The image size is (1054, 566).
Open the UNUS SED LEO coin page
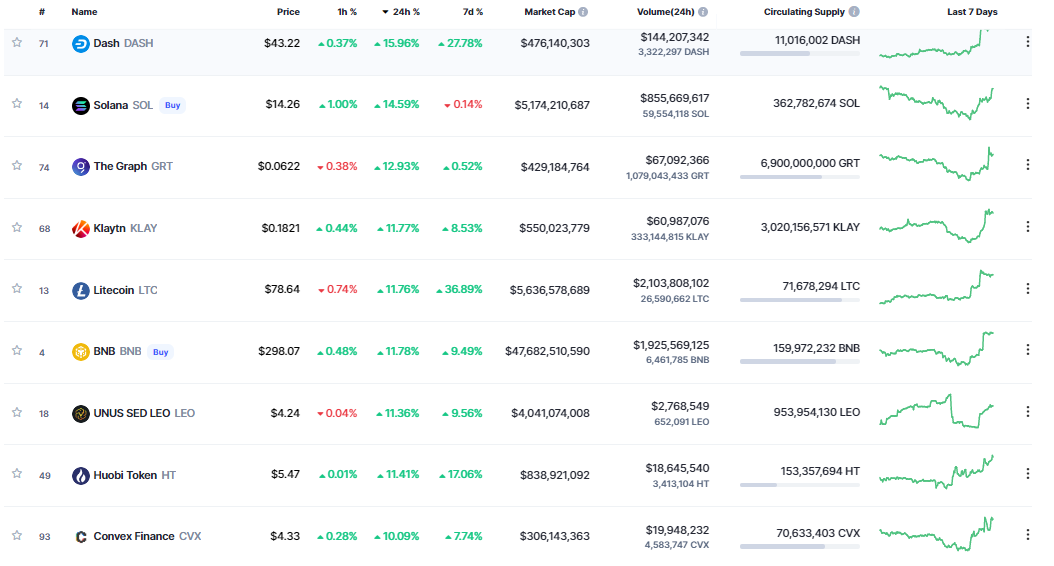click(131, 413)
